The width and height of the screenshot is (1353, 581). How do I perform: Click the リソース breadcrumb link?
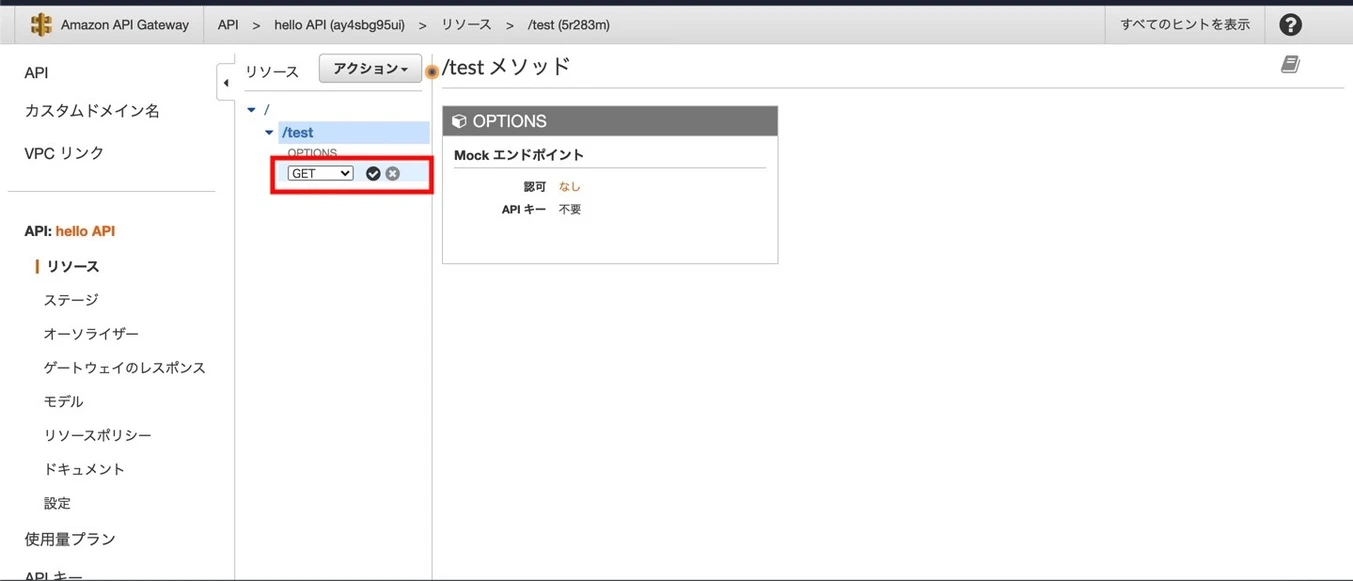(x=467, y=25)
